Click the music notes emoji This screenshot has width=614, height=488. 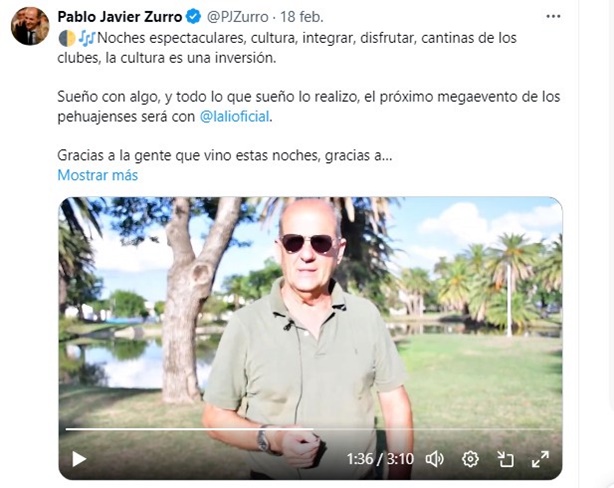coord(87,38)
